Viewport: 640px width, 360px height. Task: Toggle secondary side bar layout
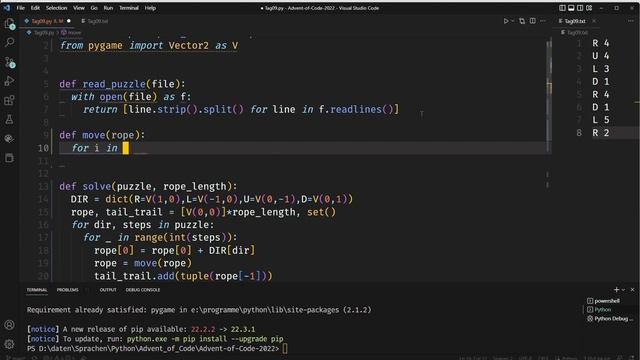point(580,8)
